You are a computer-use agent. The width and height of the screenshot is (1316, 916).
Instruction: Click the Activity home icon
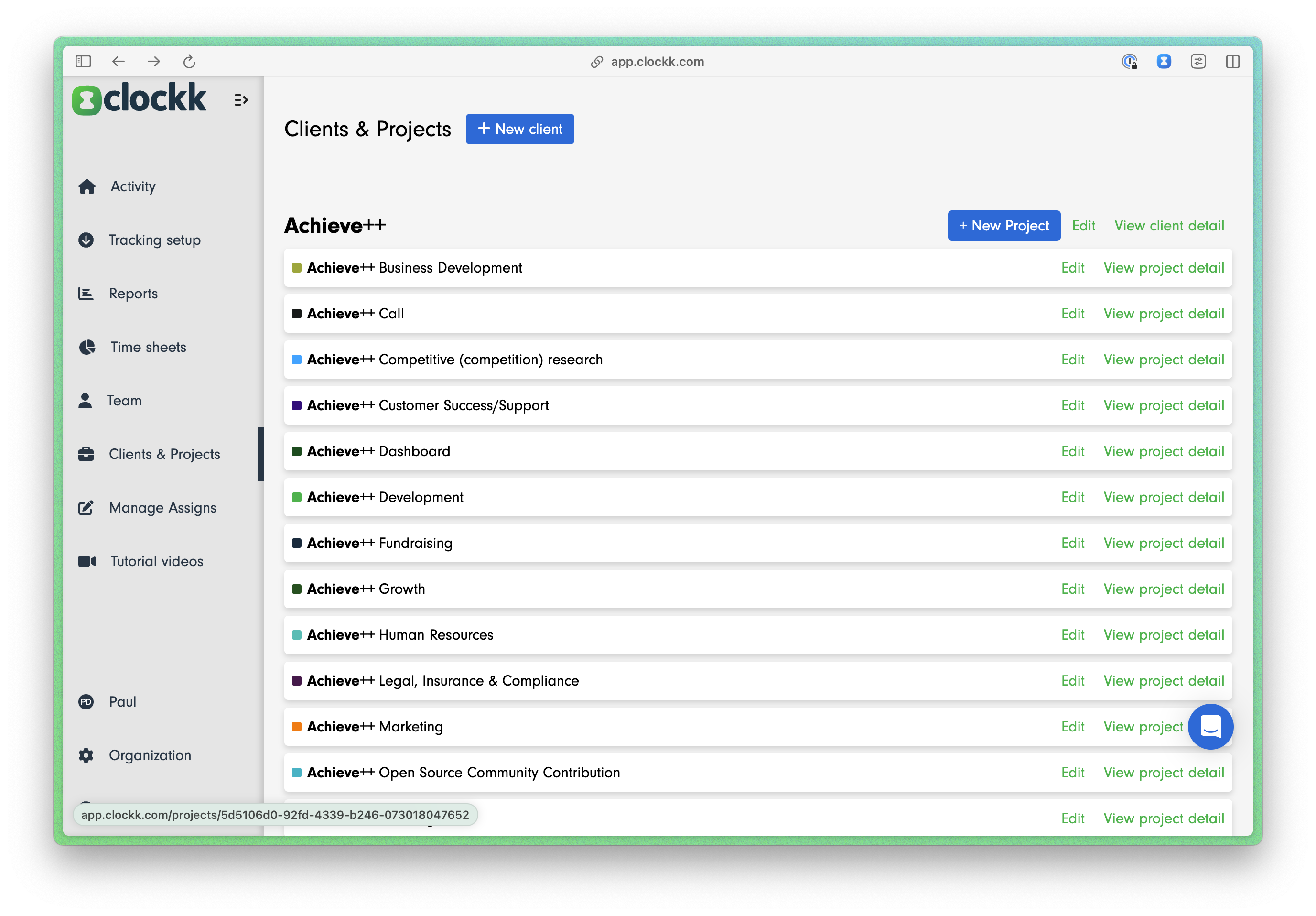pyautogui.click(x=87, y=186)
